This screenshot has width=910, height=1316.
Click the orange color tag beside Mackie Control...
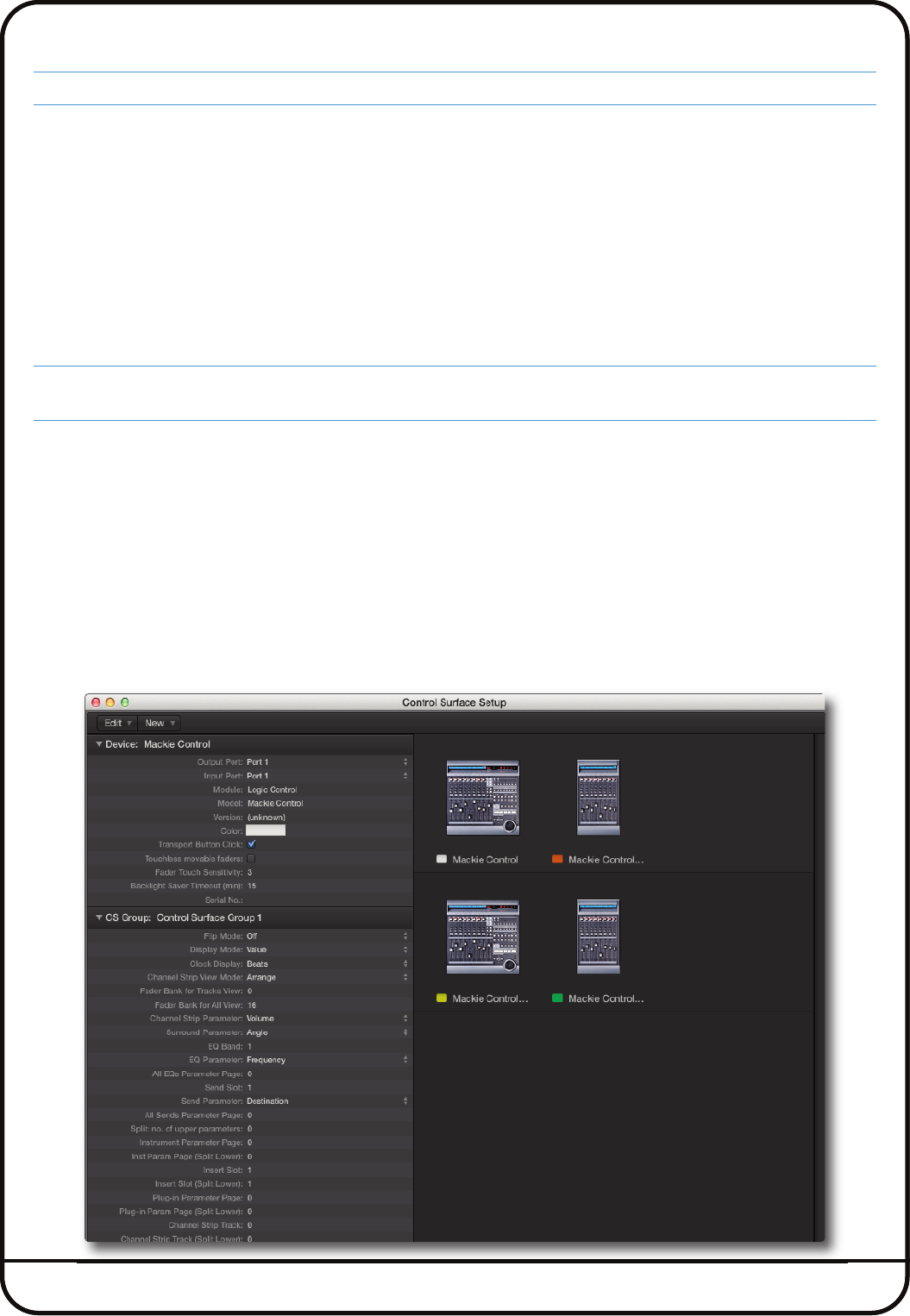point(557,859)
